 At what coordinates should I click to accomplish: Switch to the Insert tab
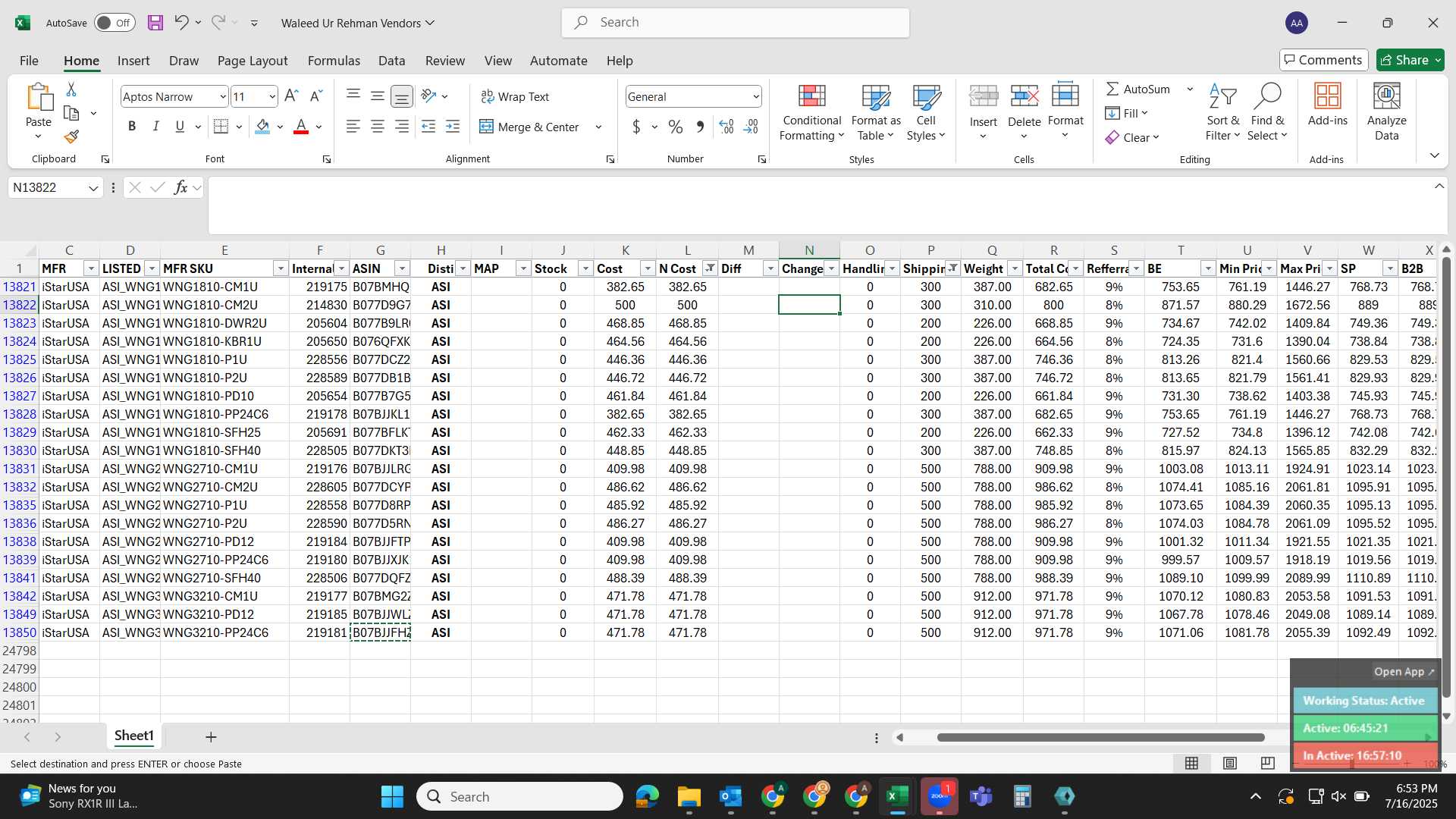(x=133, y=61)
